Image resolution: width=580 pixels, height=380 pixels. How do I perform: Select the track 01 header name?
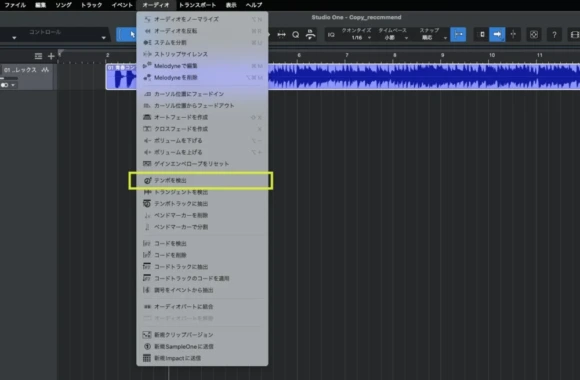tap(20, 70)
